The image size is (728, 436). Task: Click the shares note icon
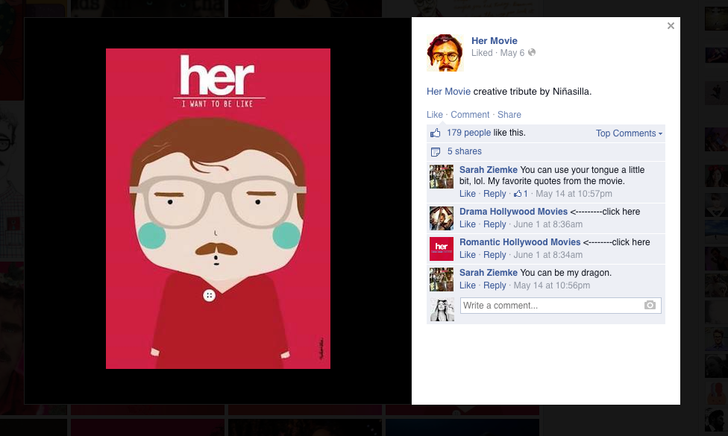click(435, 152)
